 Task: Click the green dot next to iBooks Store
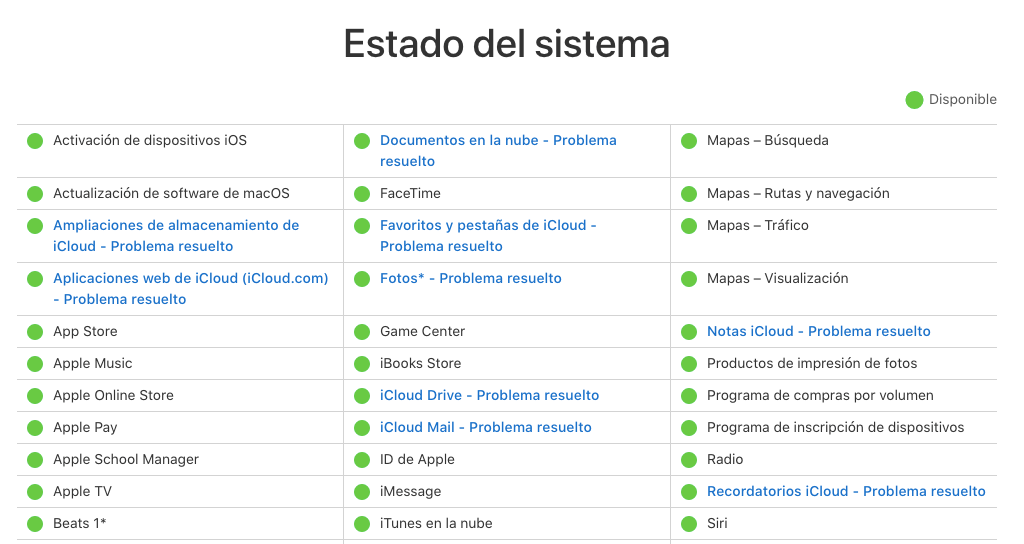(362, 364)
